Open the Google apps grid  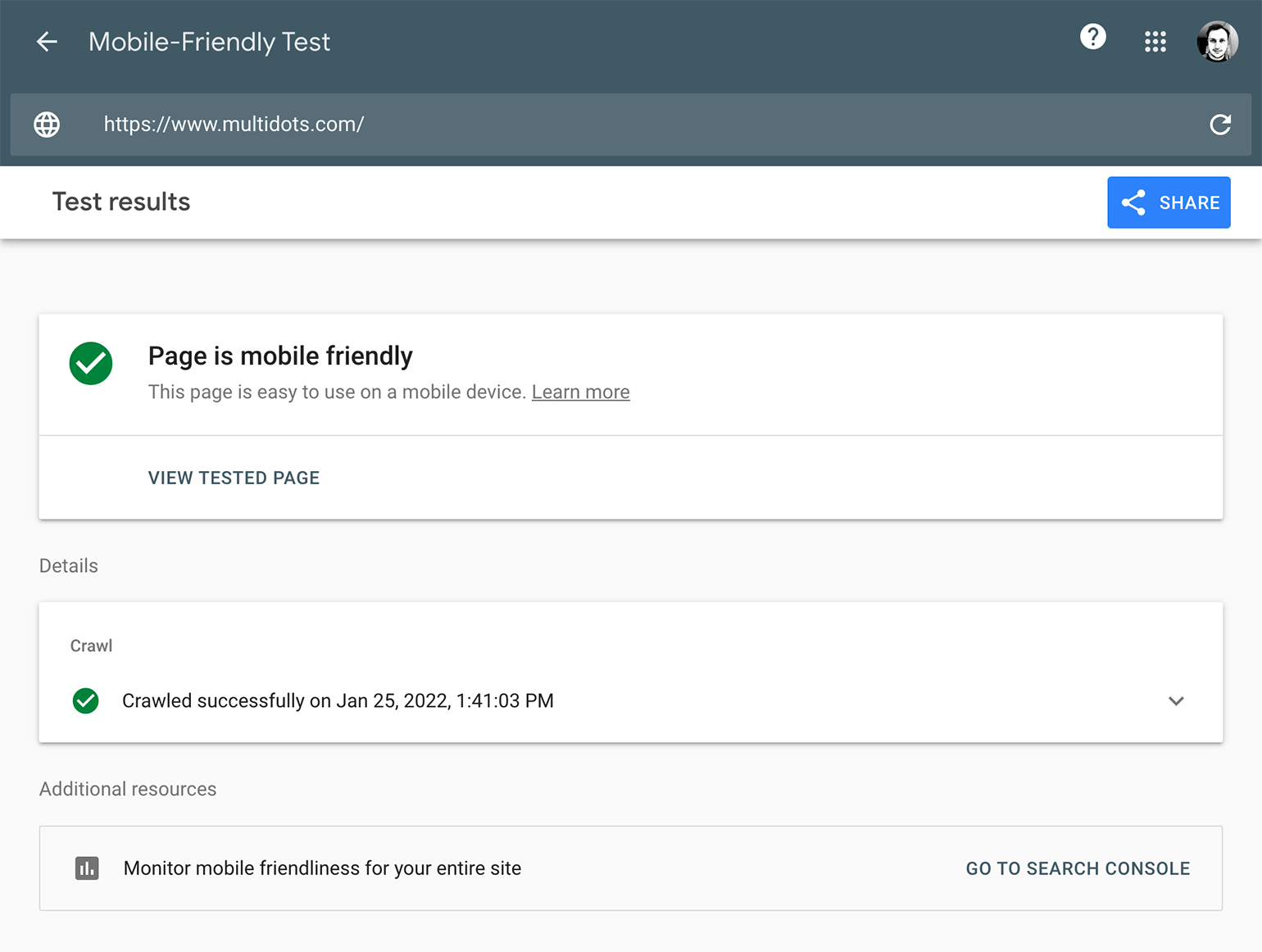(x=1155, y=42)
